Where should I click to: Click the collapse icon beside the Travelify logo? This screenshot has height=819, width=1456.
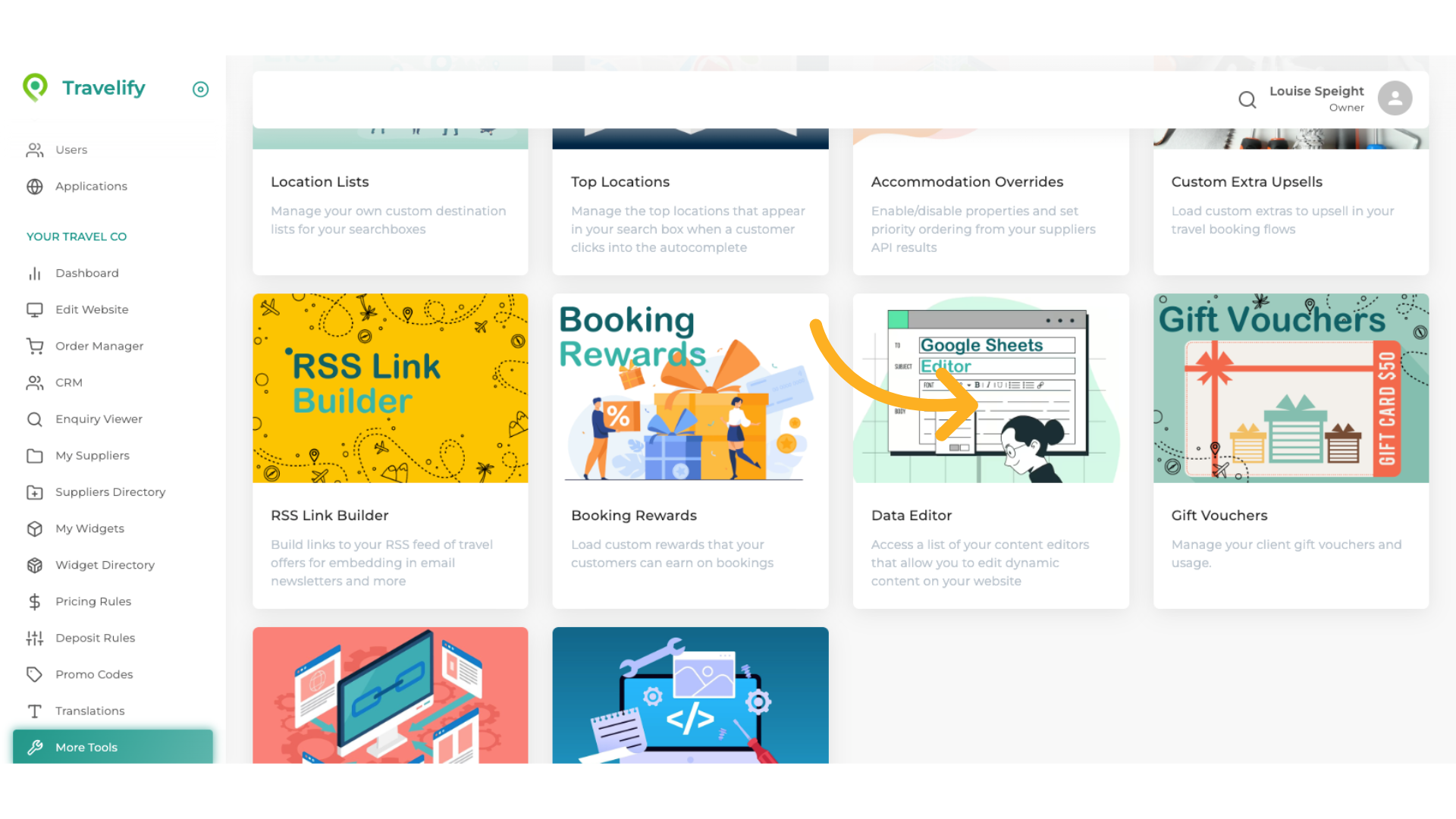200,89
